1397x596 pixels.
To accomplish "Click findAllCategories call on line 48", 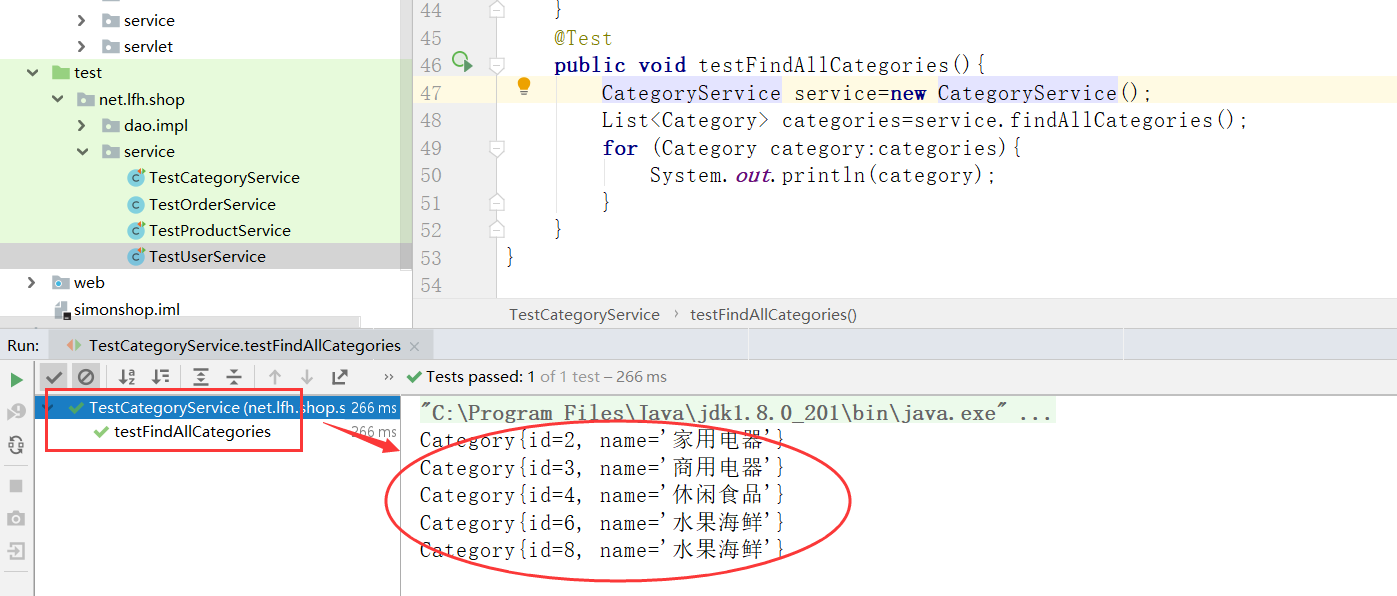I will click(x=1111, y=120).
